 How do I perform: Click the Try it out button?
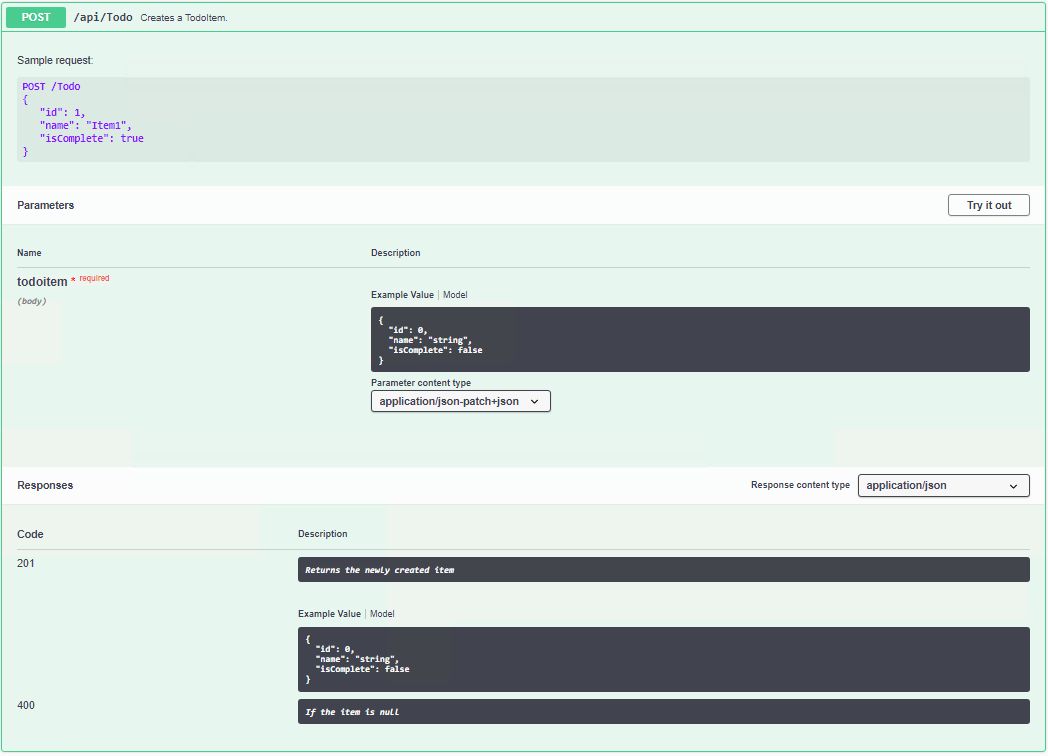pyautogui.click(x=988, y=205)
